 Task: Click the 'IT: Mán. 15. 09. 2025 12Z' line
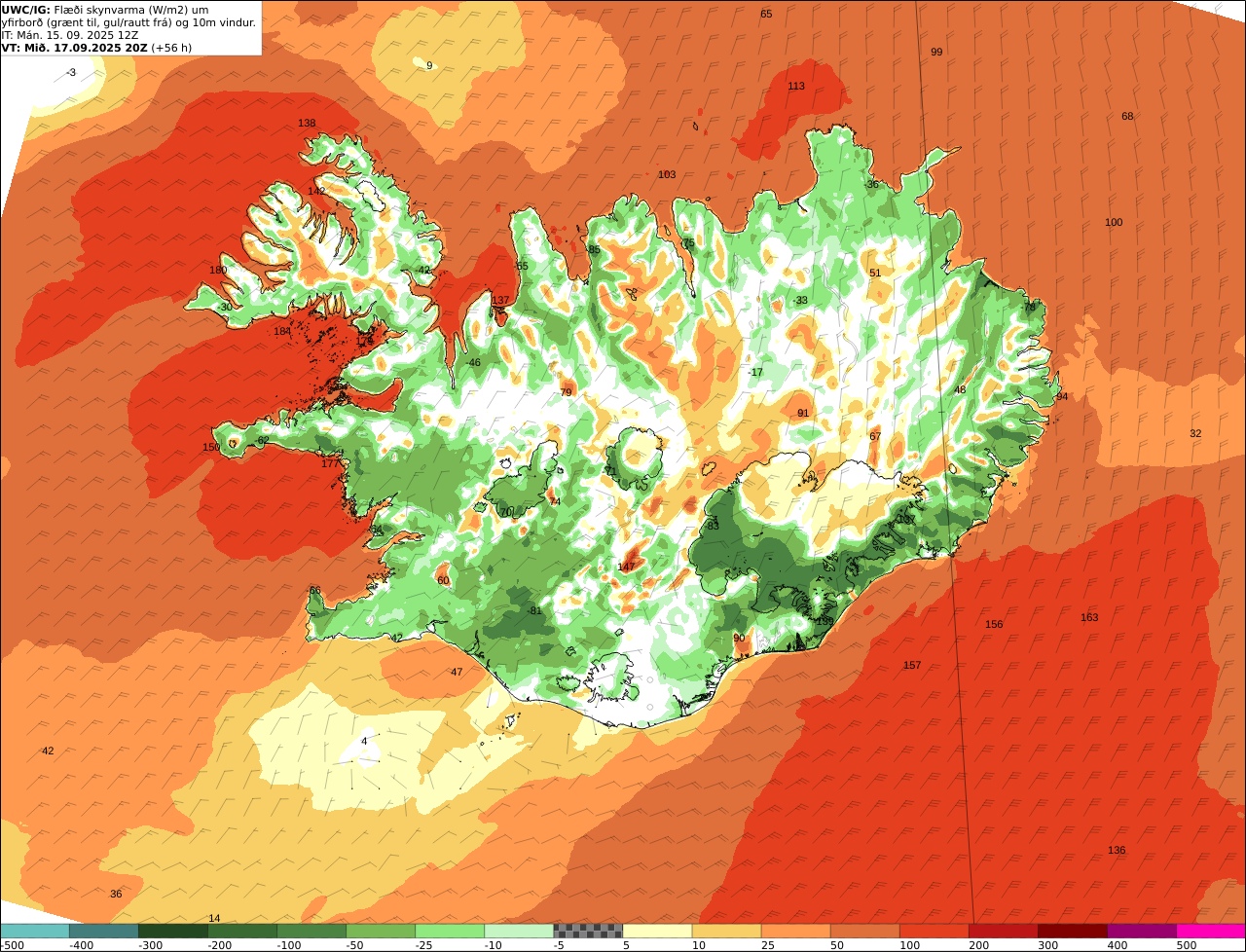click(x=69, y=35)
